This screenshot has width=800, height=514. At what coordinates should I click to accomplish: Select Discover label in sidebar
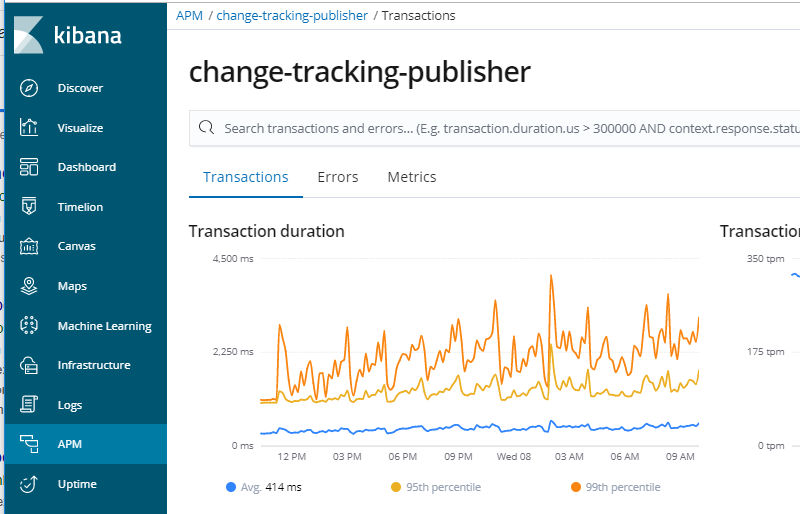(x=80, y=88)
